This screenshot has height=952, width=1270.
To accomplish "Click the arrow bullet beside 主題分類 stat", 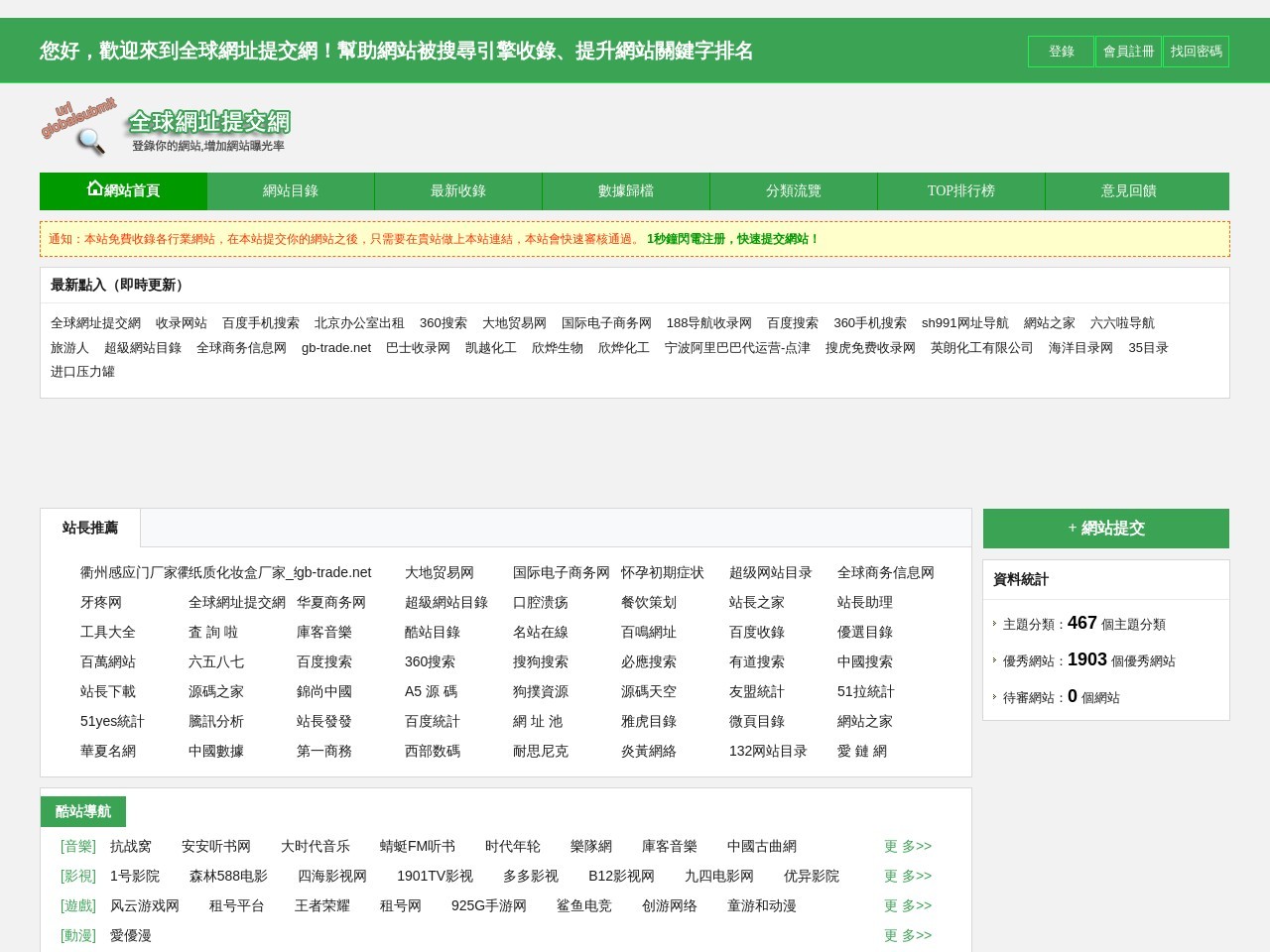I will click(x=995, y=624).
